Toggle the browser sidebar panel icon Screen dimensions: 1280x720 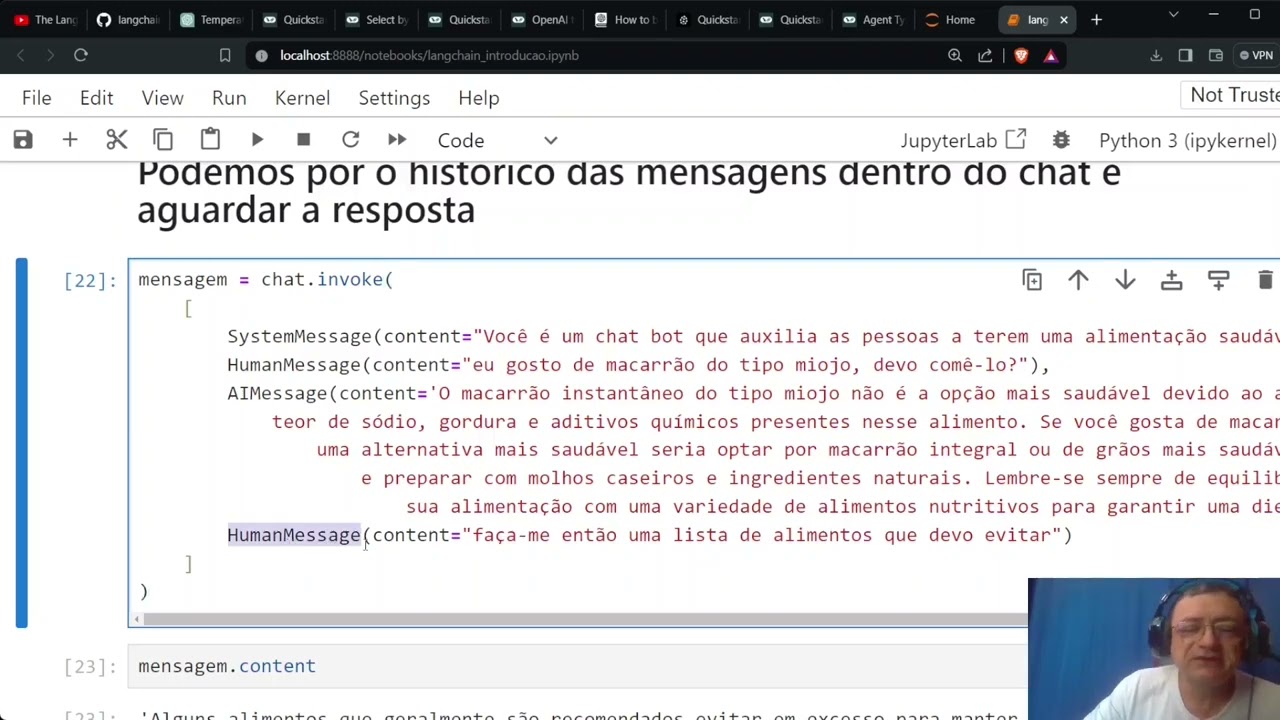[1186, 55]
